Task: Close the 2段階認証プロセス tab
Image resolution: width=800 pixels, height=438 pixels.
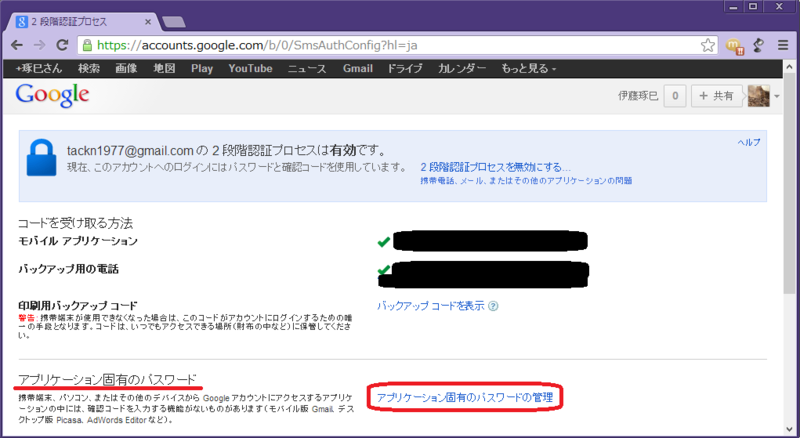Action: [x=148, y=22]
